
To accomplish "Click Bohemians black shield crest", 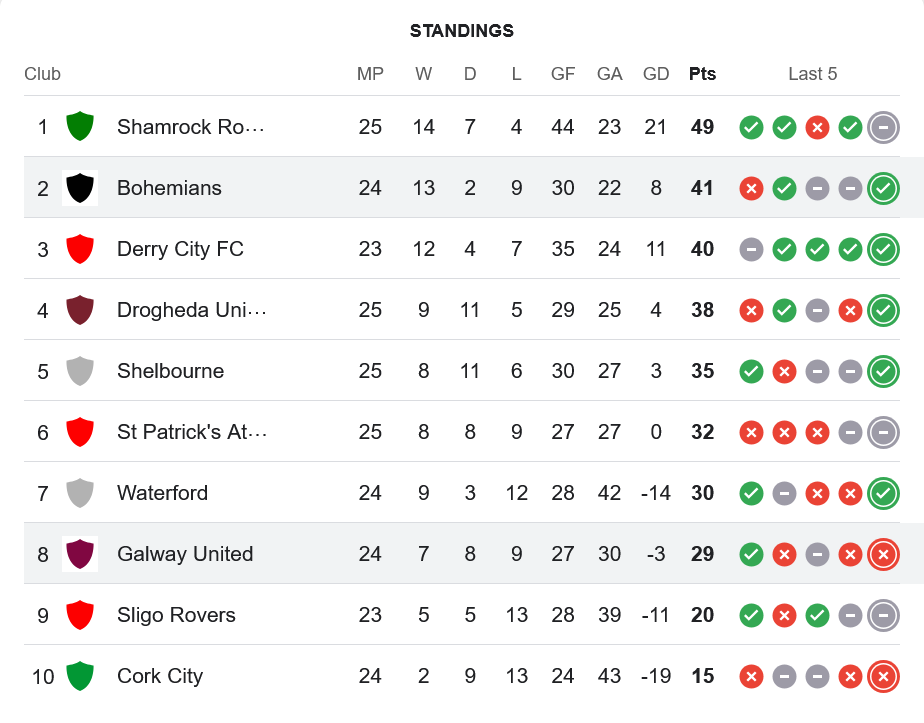I will 80,188.
